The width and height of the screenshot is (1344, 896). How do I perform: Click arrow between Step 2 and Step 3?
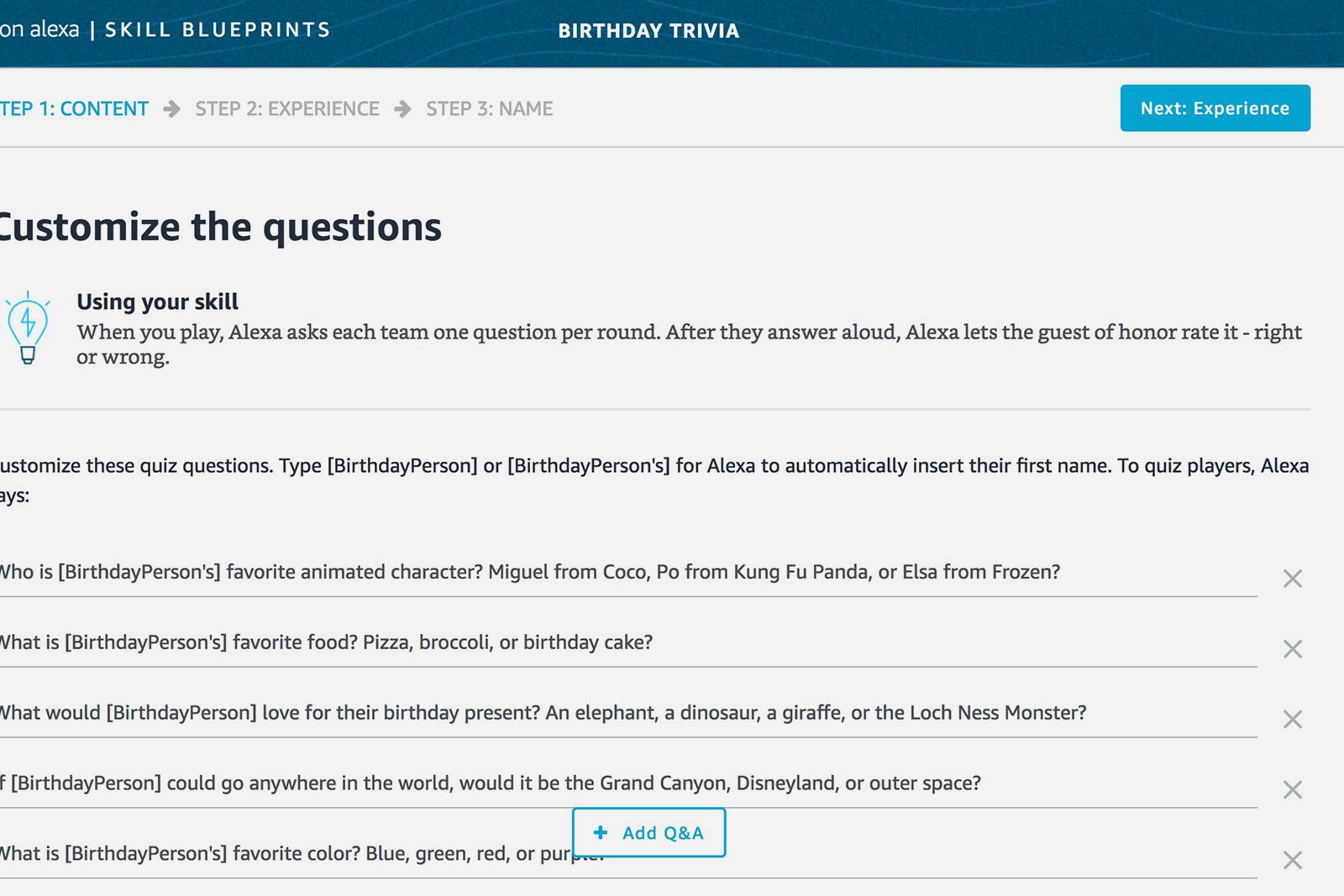pyautogui.click(x=402, y=109)
